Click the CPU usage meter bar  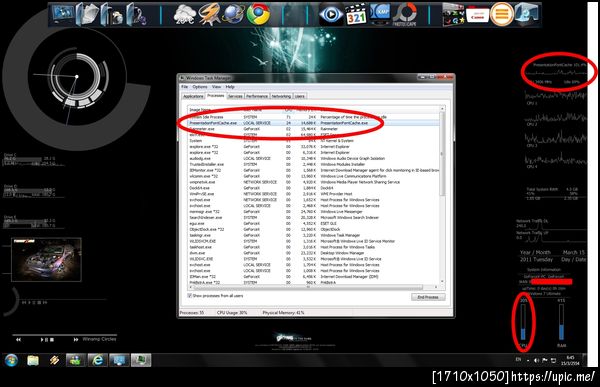pos(523,322)
